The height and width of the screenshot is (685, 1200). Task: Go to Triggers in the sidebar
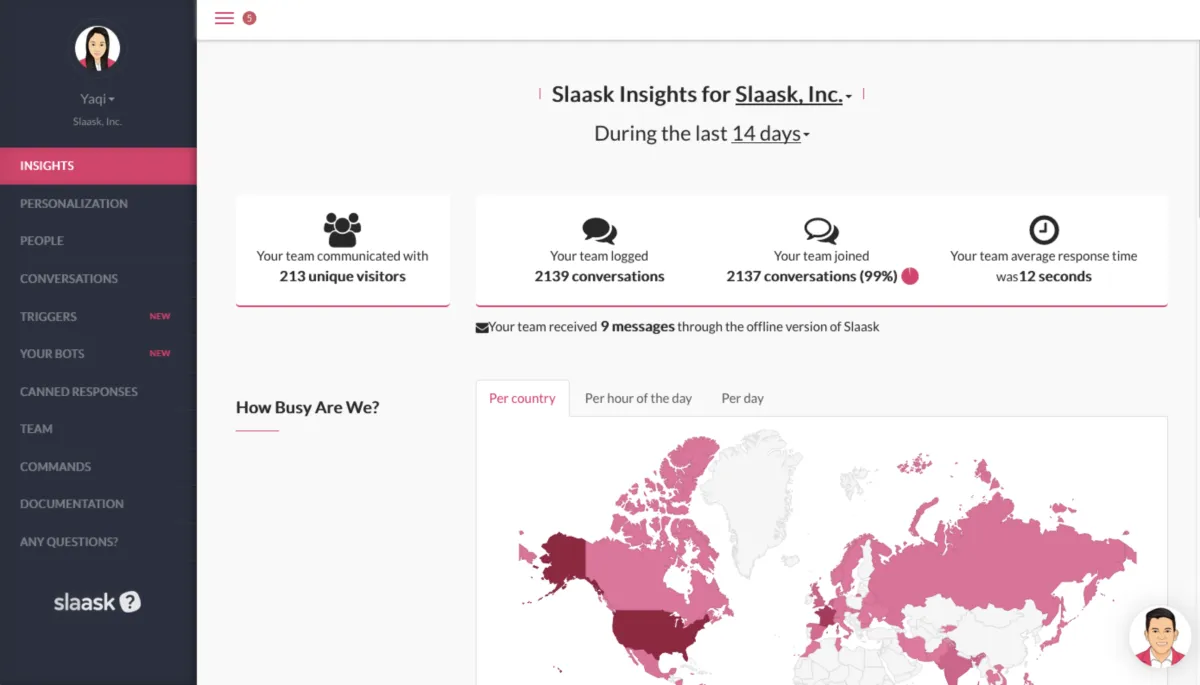[x=48, y=316]
